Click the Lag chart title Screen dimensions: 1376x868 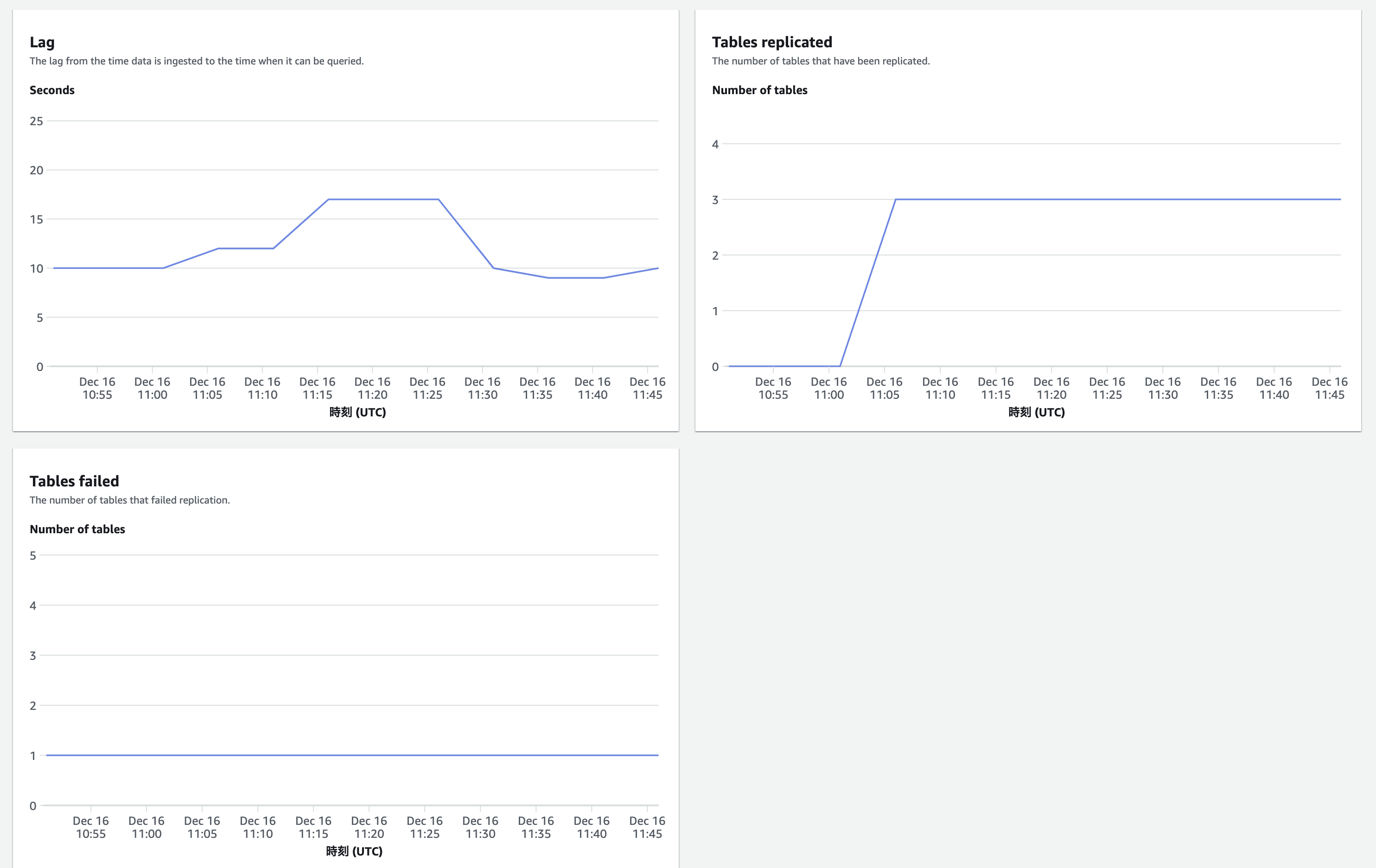point(42,42)
